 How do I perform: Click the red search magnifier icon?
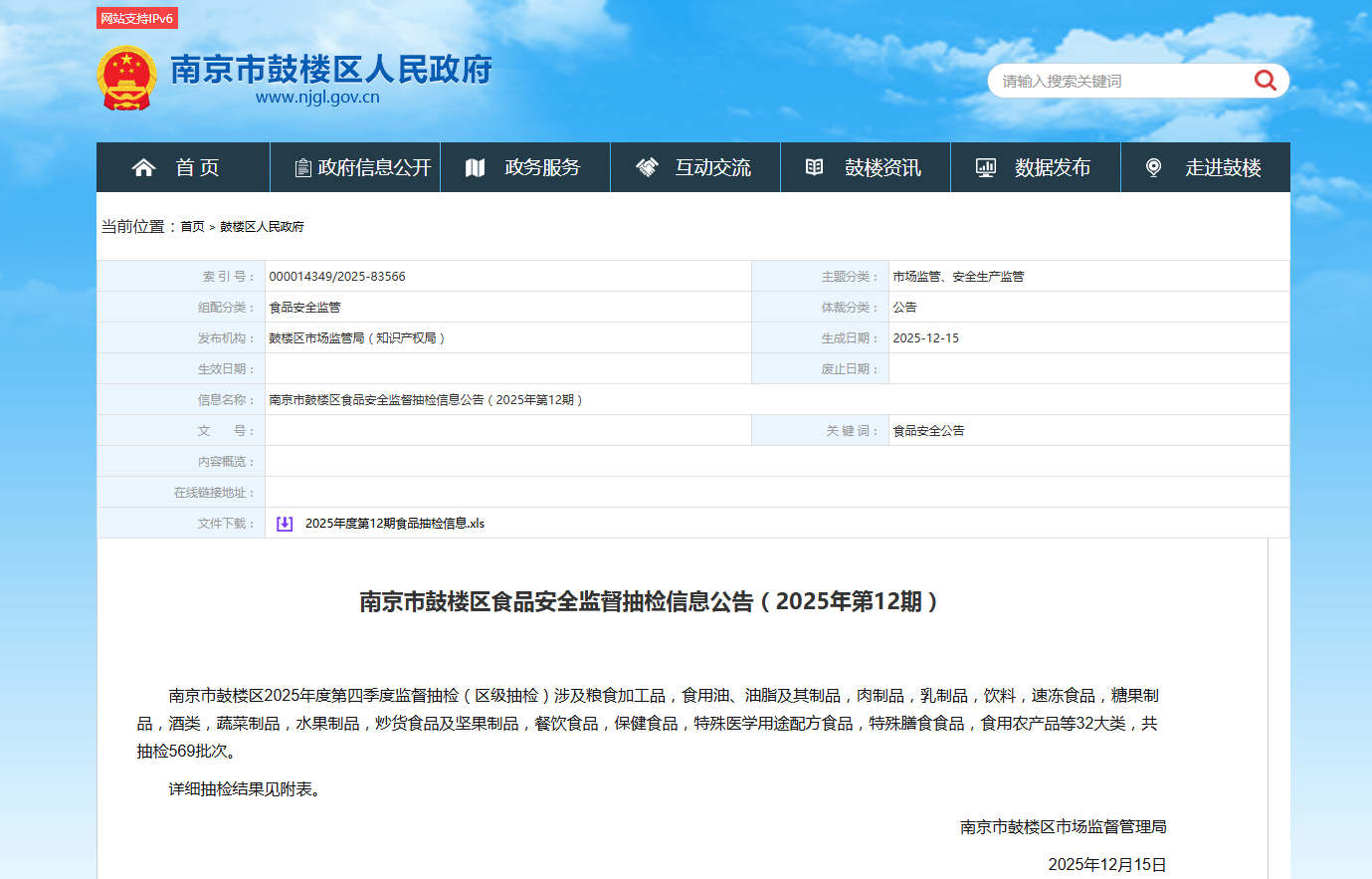coord(1265,81)
